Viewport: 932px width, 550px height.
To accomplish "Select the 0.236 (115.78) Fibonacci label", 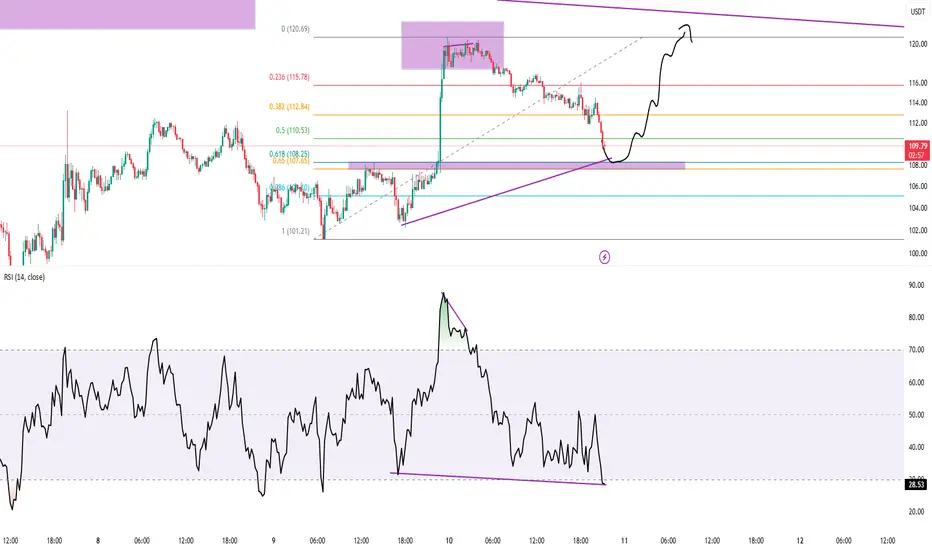I will 289,77.
